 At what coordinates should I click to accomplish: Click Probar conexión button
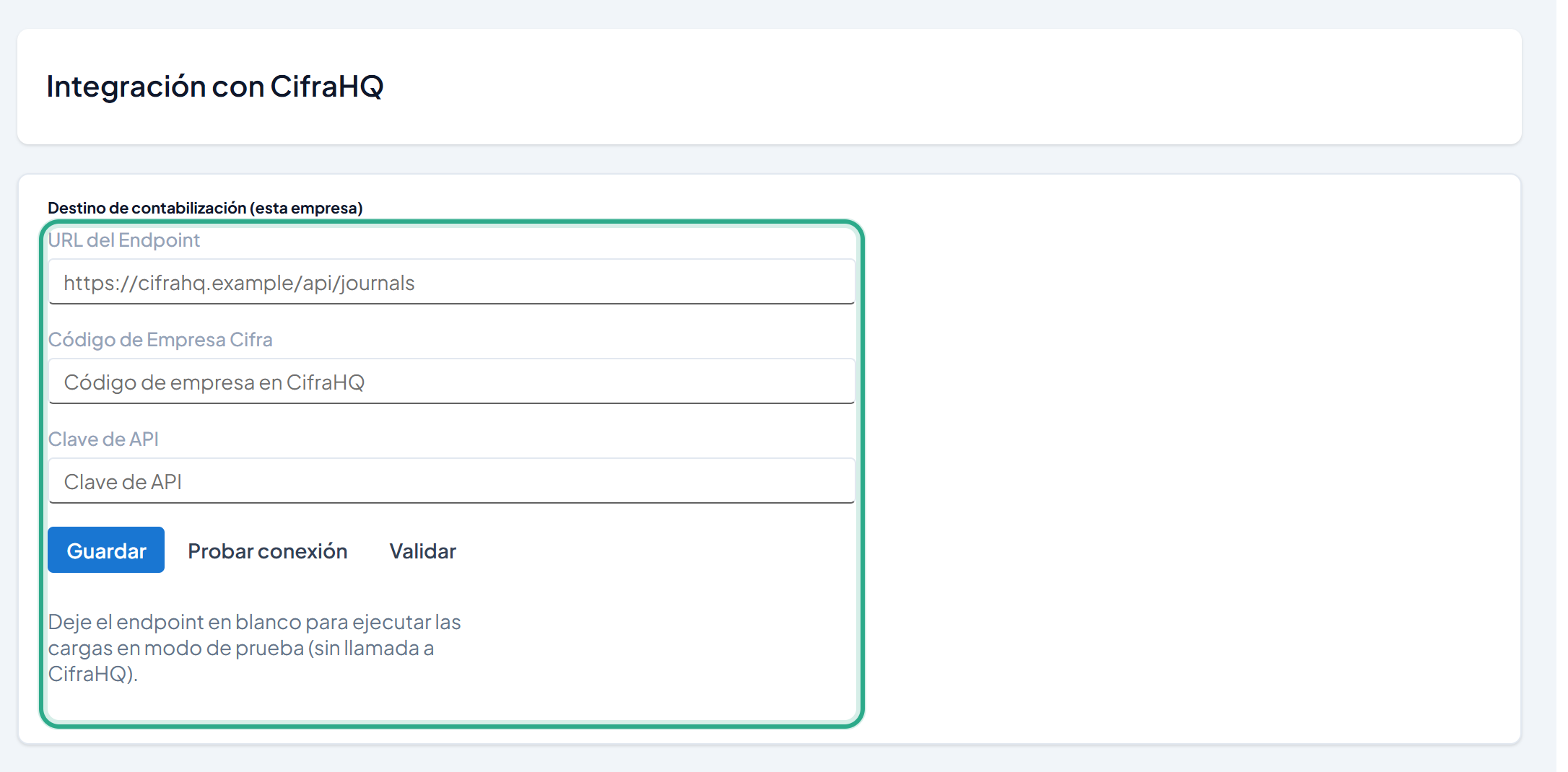tap(268, 551)
